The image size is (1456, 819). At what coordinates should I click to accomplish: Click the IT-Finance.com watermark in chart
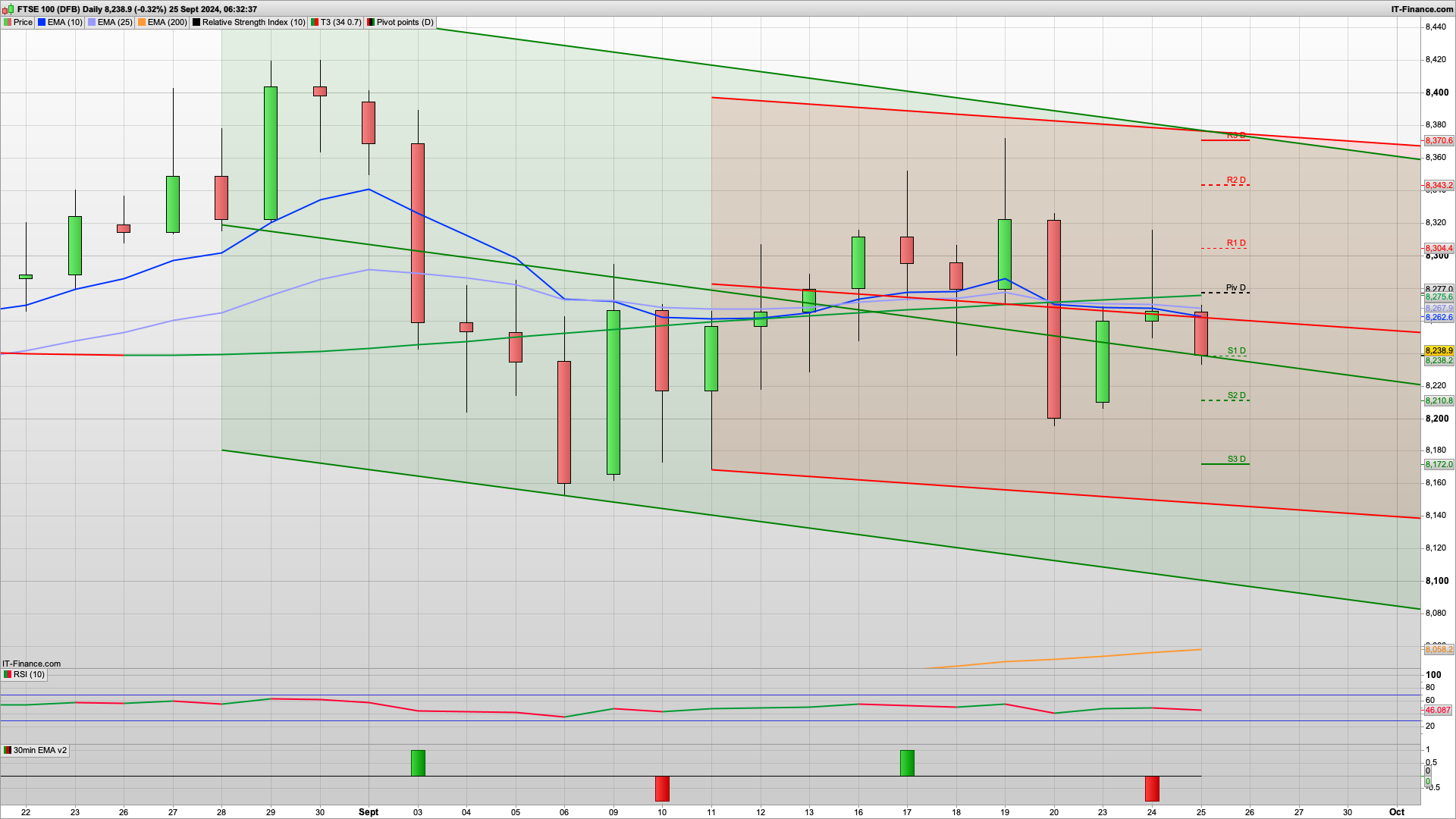coord(30,663)
